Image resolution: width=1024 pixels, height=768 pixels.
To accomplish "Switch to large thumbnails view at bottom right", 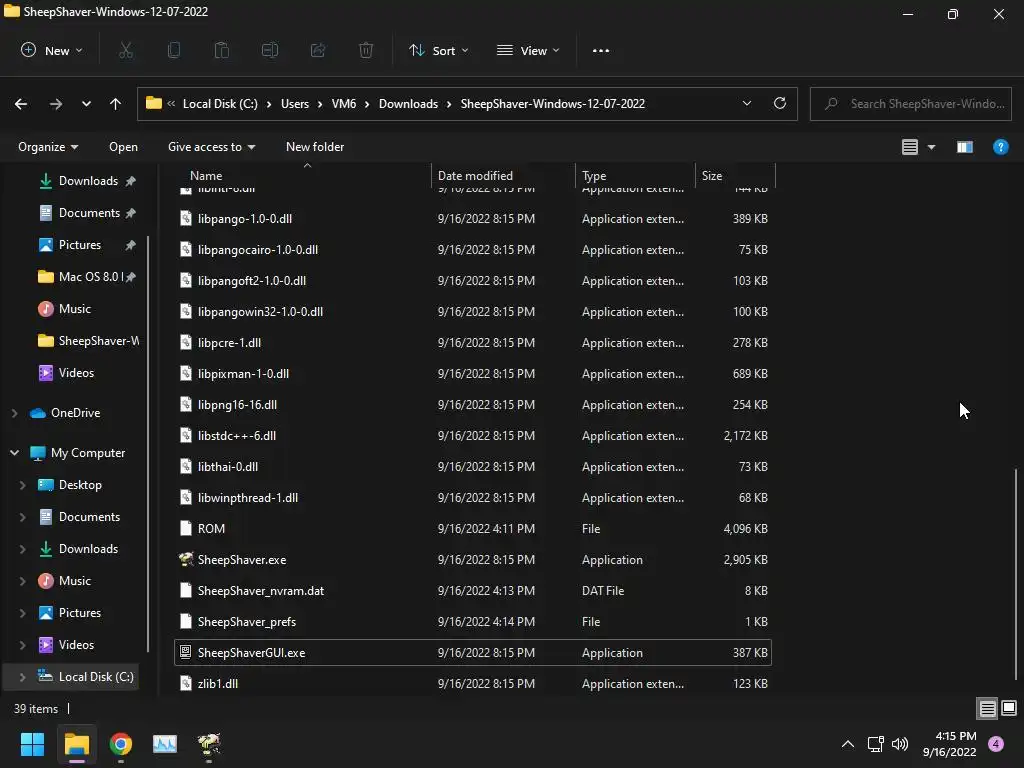I will pyautogui.click(x=1009, y=708).
